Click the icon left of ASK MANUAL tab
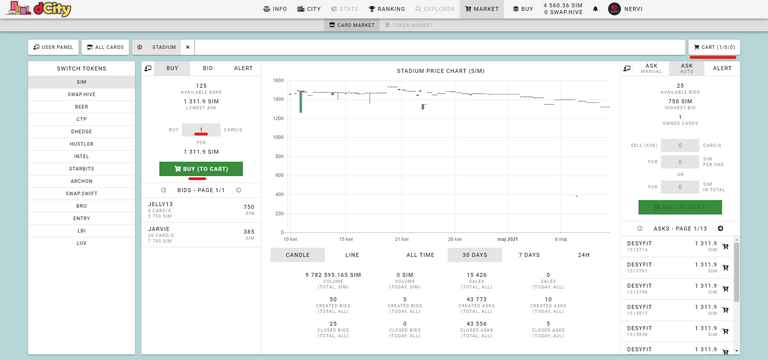The height and width of the screenshot is (360, 768). click(626, 69)
